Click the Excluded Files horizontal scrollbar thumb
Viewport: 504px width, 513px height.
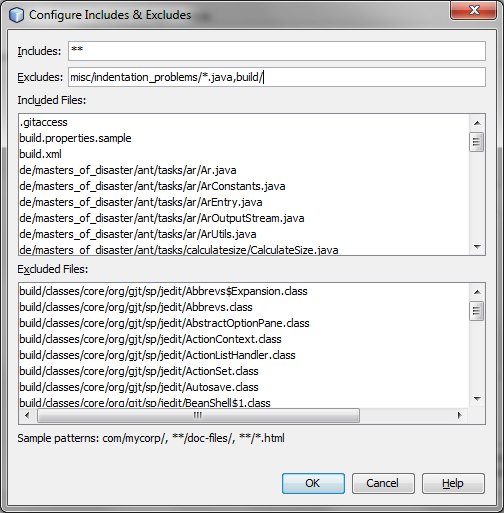pyautogui.click(x=198, y=415)
